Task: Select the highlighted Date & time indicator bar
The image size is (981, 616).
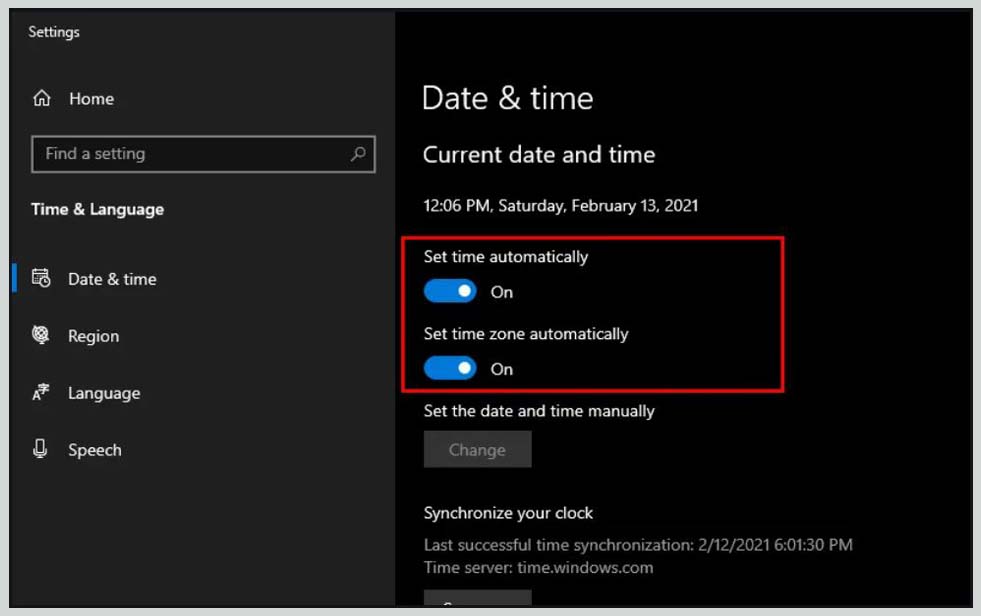Action: click(x=16, y=279)
